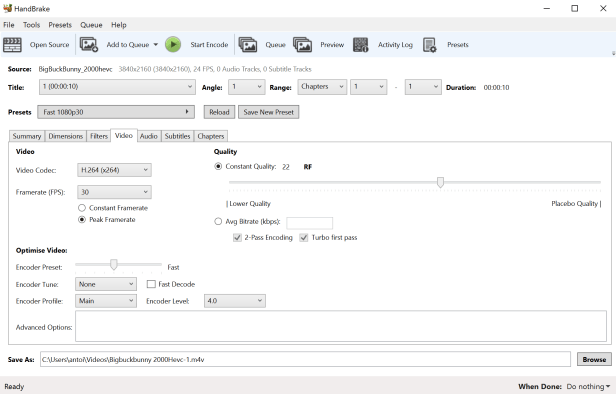Open the Activity Log icon
This screenshot has width=616, height=394.
tap(361, 45)
